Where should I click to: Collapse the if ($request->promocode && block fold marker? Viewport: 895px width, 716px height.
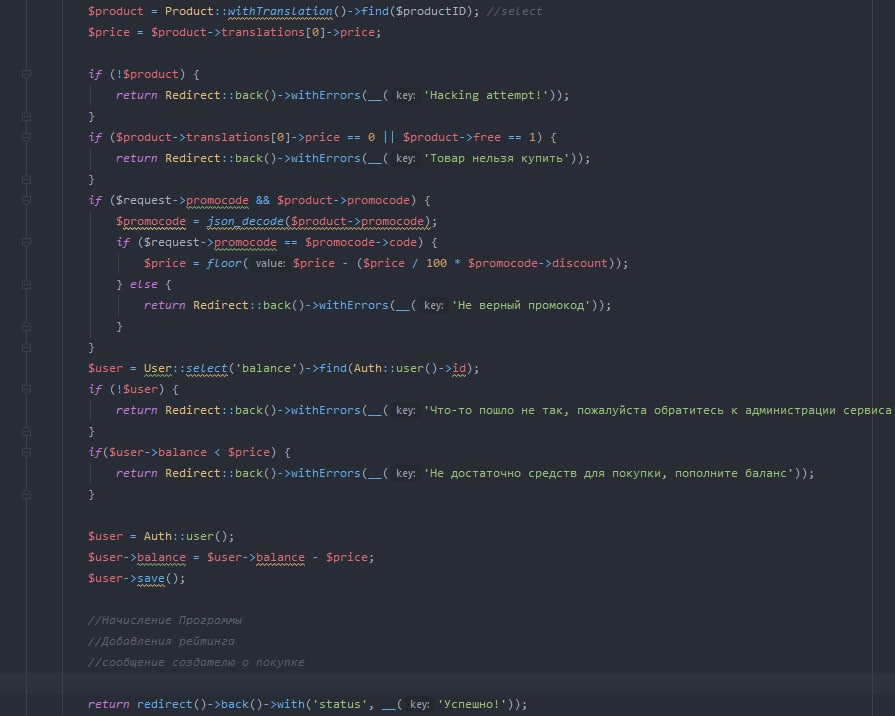pos(26,200)
